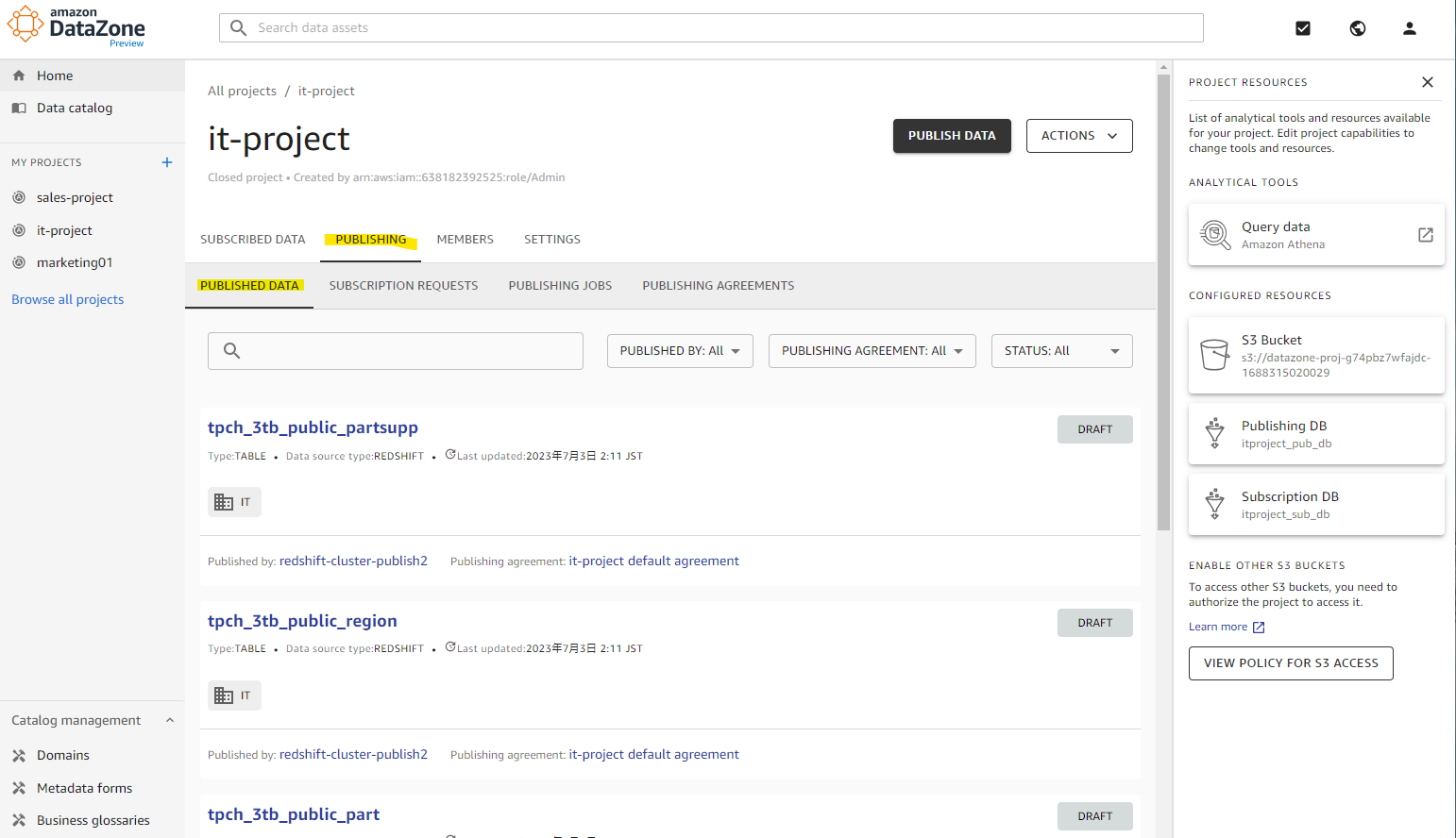Open STATUS: All dropdown

point(1062,351)
